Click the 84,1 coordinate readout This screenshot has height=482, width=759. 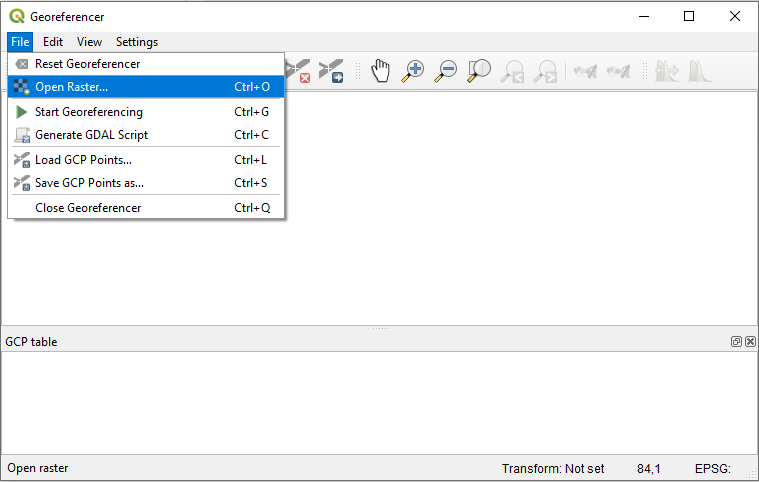(649, 468)
